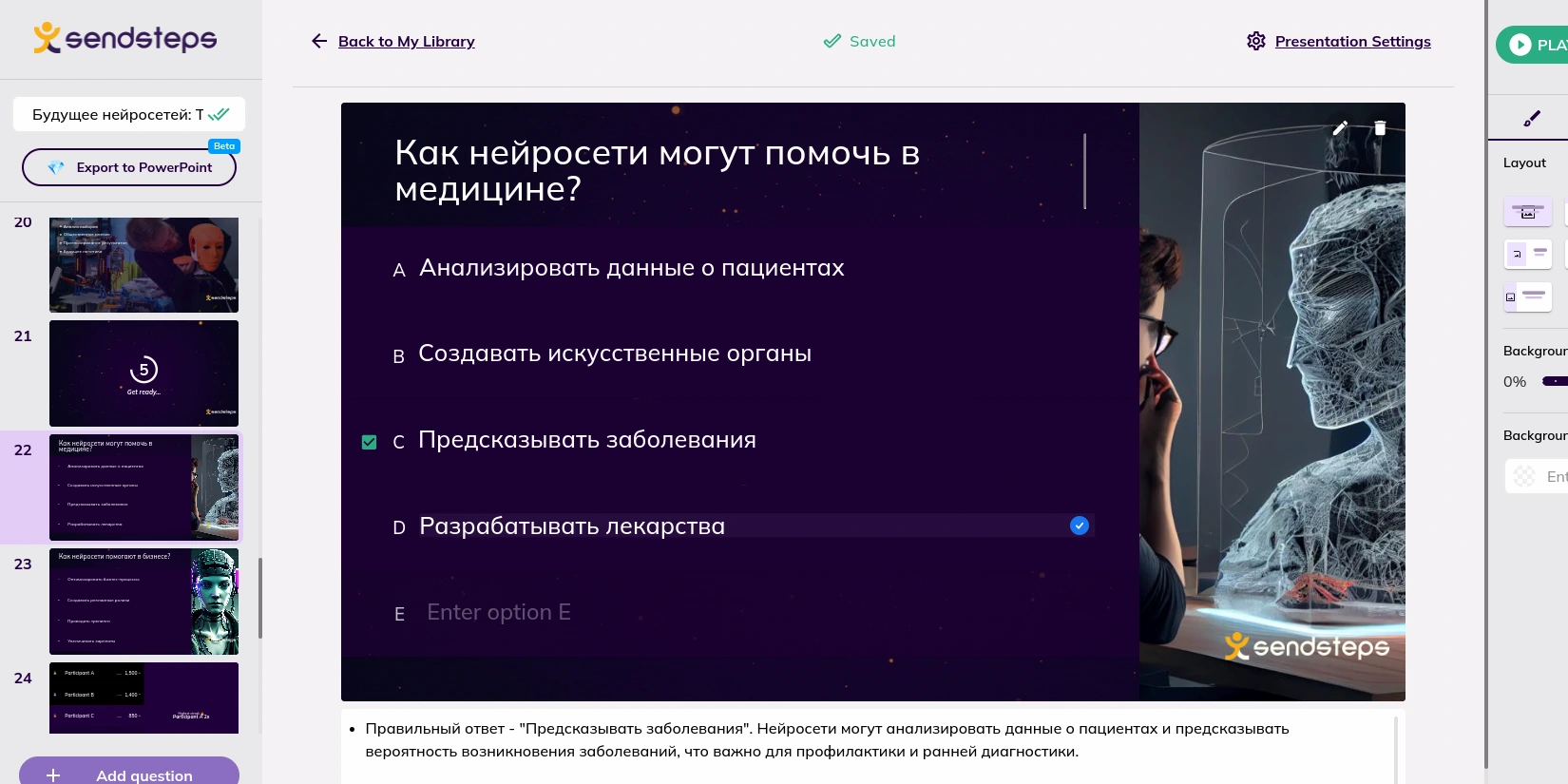Uncheck correct answer checkbox for option C

[x=370, y=442]
